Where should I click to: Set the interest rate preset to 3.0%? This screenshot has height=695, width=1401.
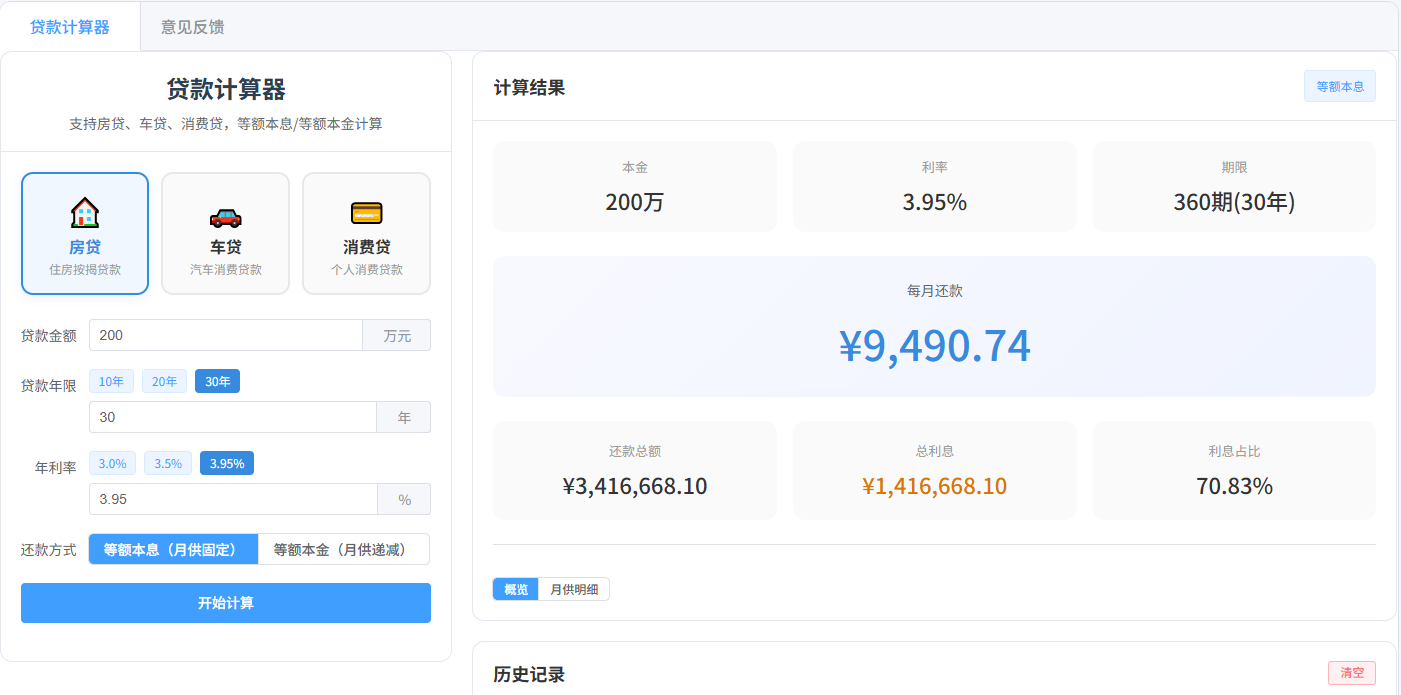tap(112, 463)
